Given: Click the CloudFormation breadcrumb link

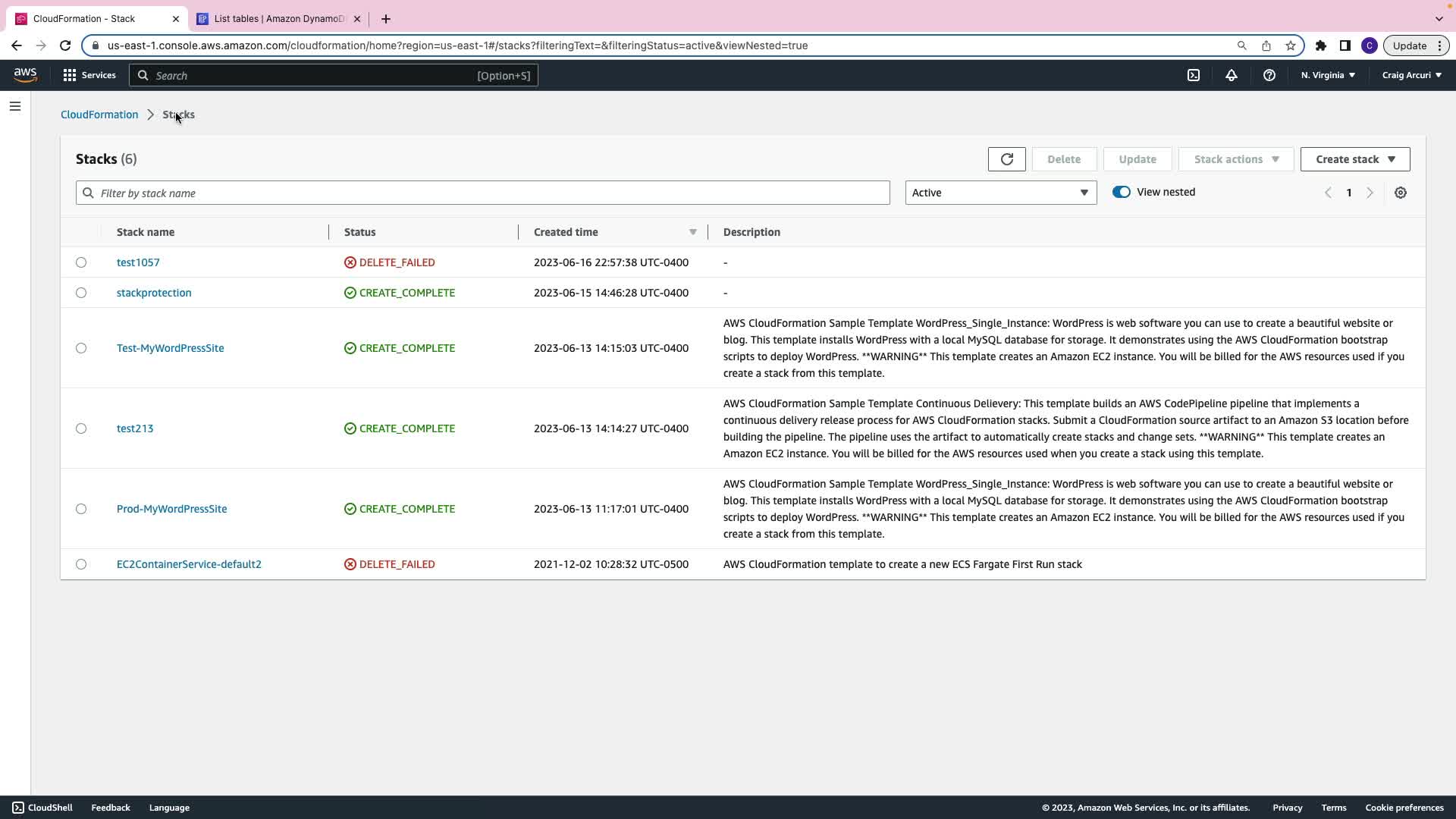Looking at the screenshot, I should [99, 115].
